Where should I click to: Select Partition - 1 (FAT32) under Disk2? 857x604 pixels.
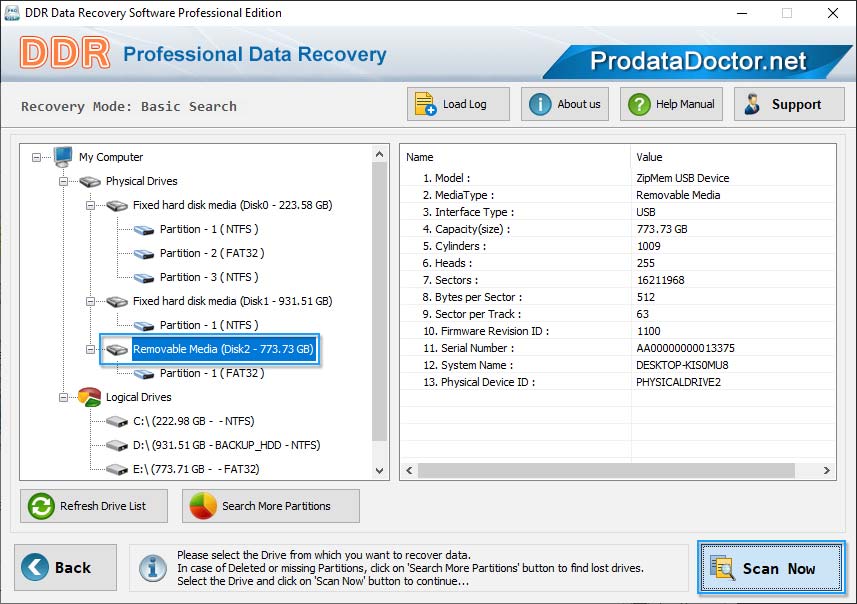tap(212, 373)
